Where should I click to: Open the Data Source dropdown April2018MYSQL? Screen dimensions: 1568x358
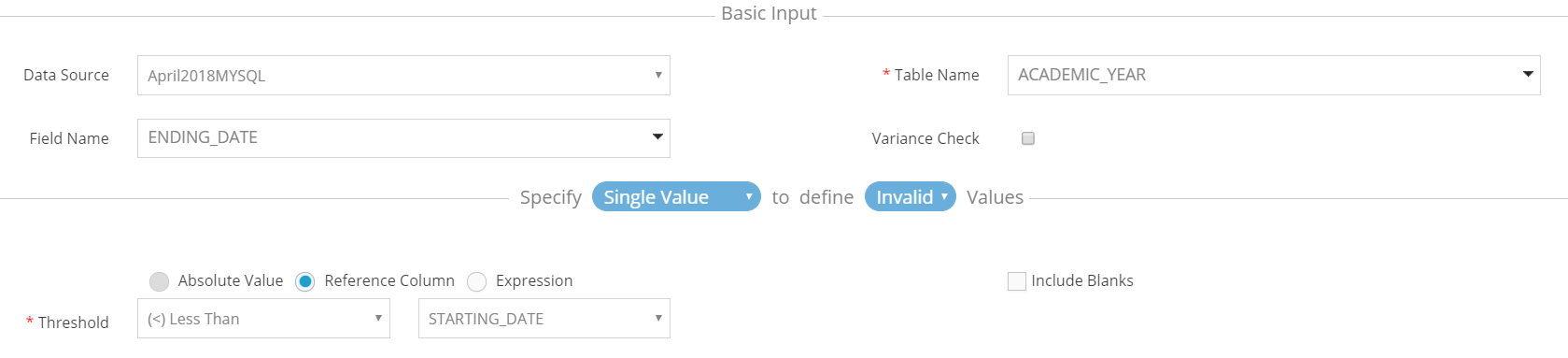[x=403, y=75]
